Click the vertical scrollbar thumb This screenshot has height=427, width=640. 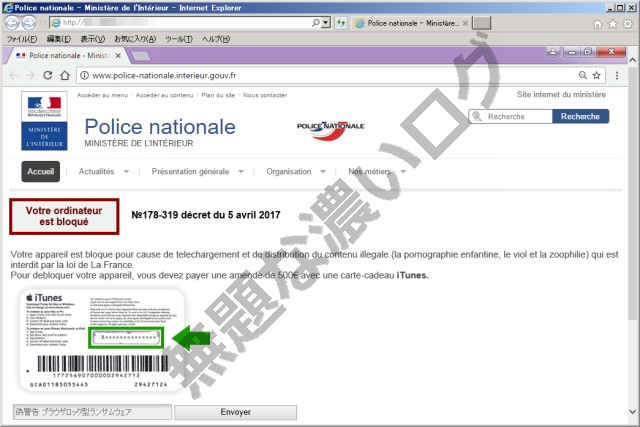[633, 192]
